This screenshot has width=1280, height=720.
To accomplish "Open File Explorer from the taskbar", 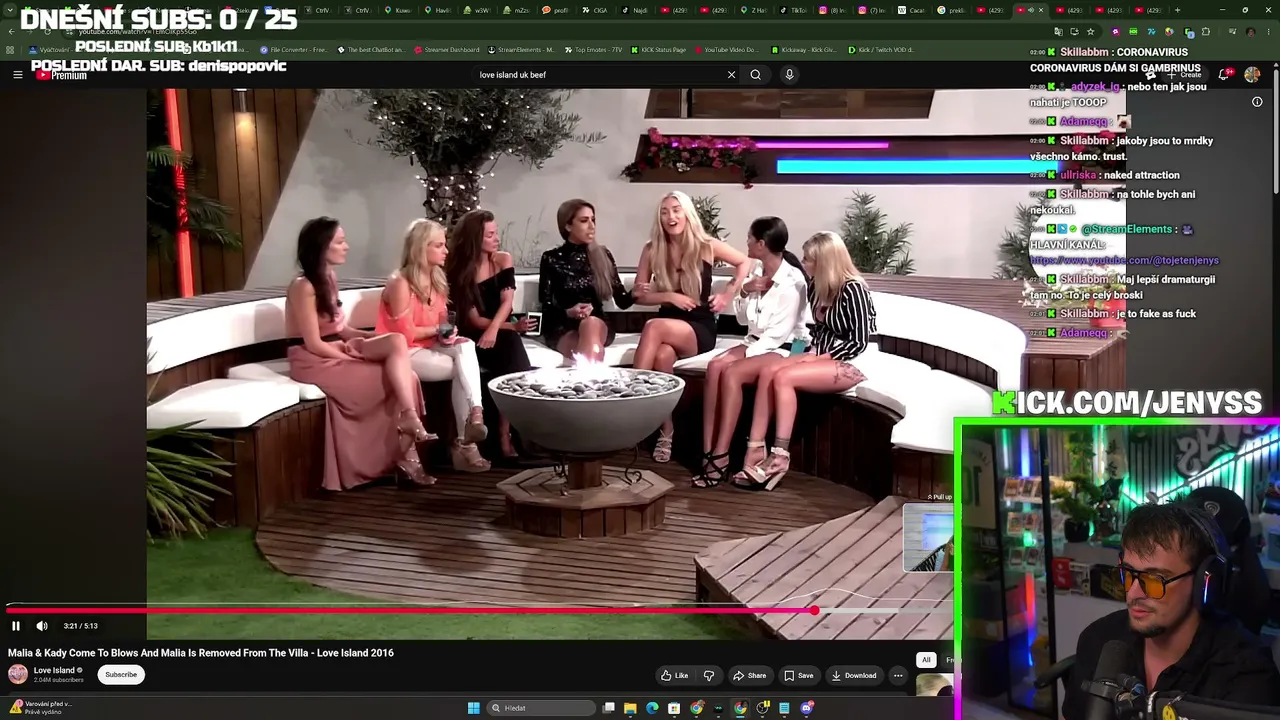I will click(630, 708).
